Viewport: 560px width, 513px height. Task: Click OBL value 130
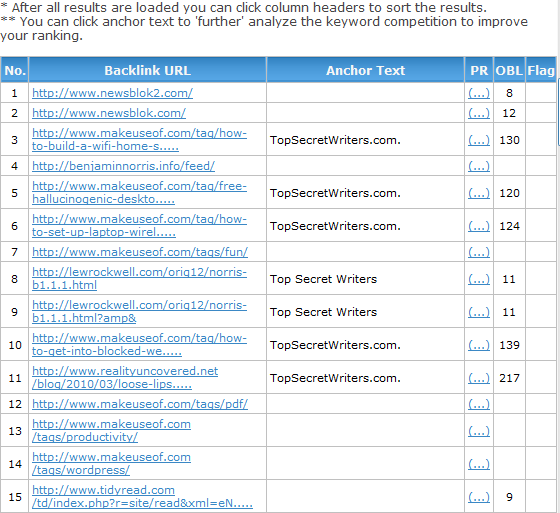(x=509, y=140)
